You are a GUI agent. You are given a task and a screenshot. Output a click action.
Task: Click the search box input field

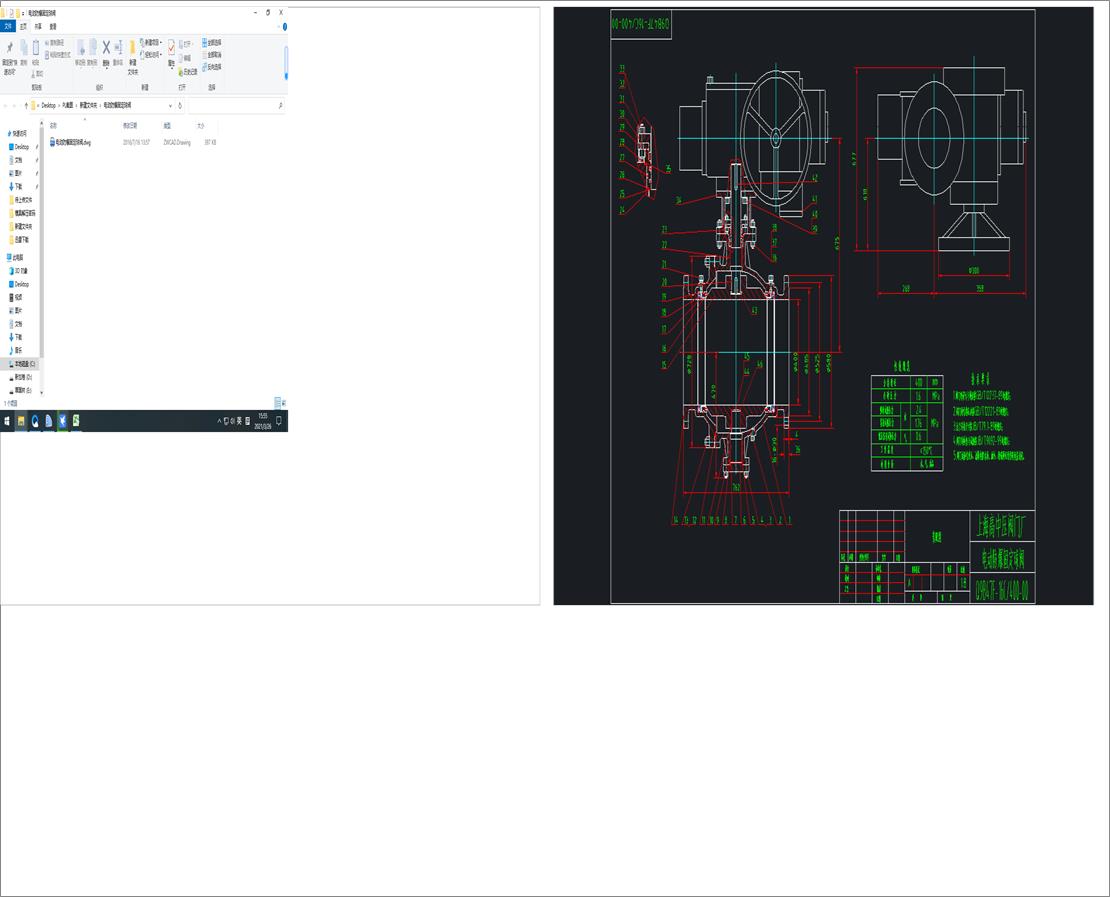(x=237, y=105)
